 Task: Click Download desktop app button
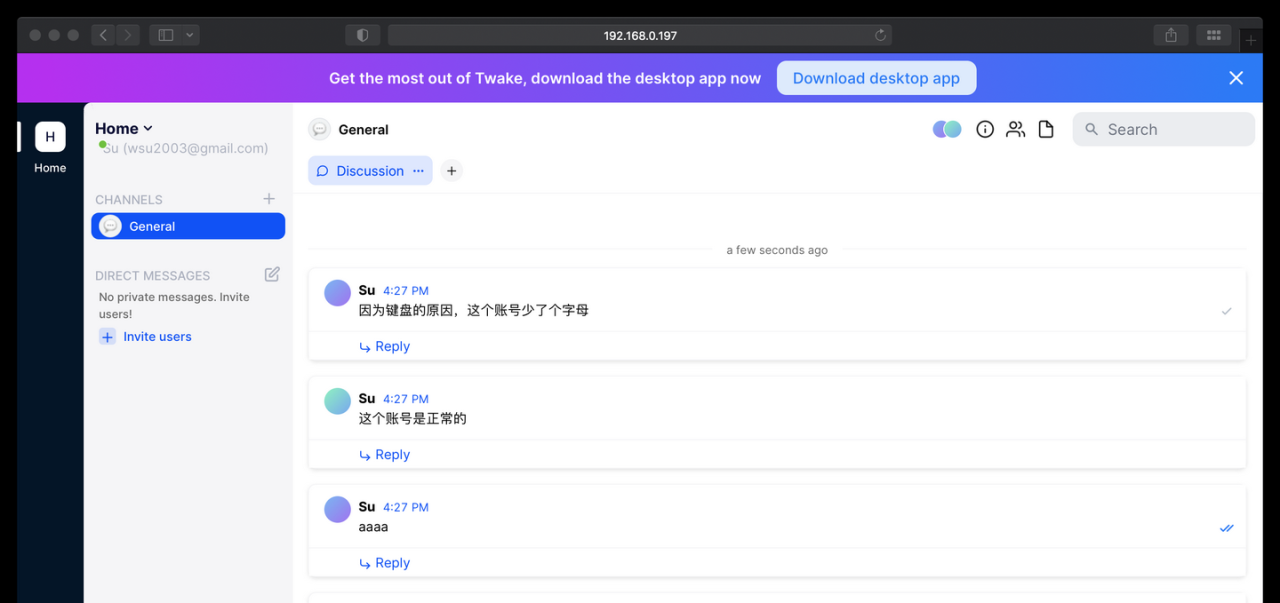876,78
